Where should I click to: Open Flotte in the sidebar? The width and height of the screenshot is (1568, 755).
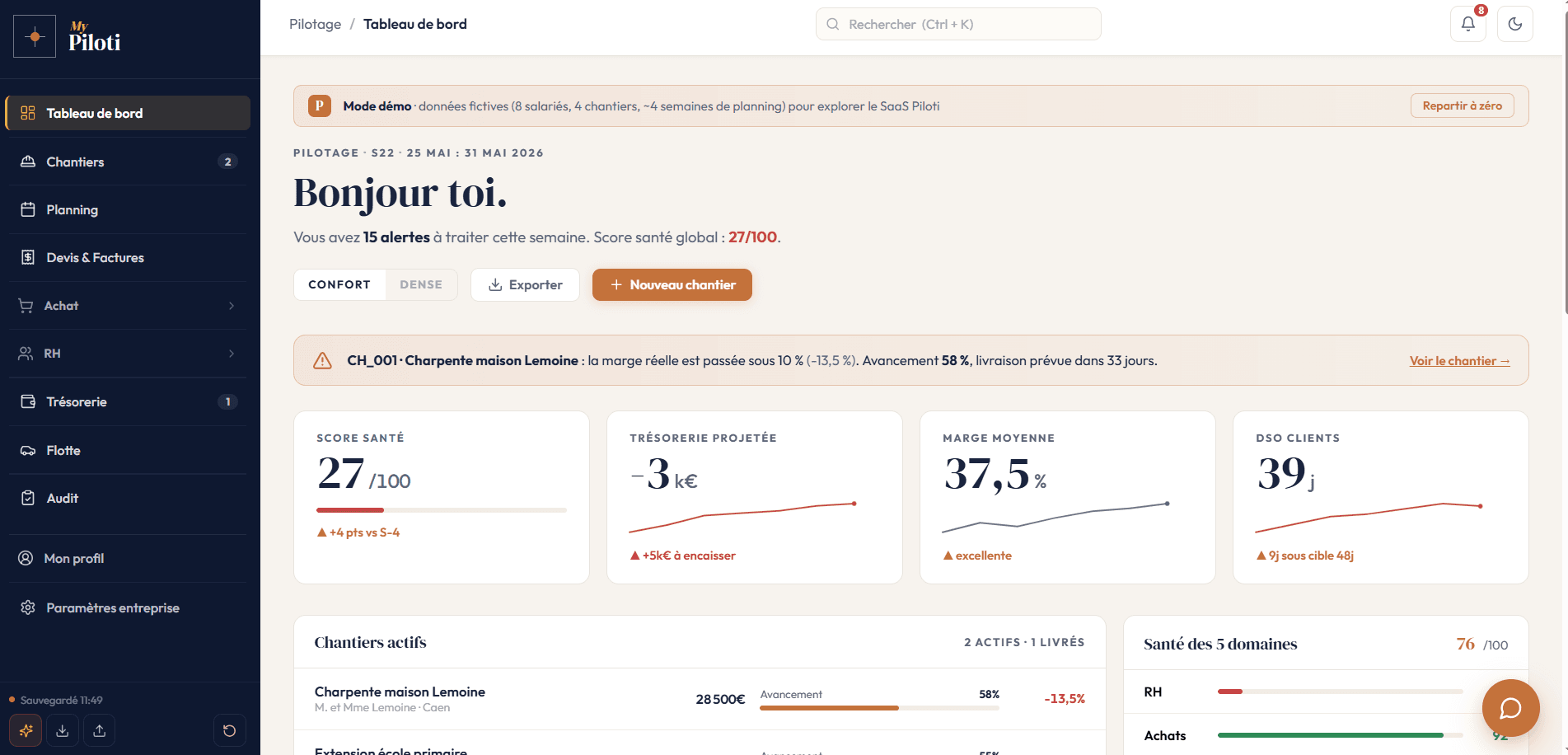pos(128,450)
